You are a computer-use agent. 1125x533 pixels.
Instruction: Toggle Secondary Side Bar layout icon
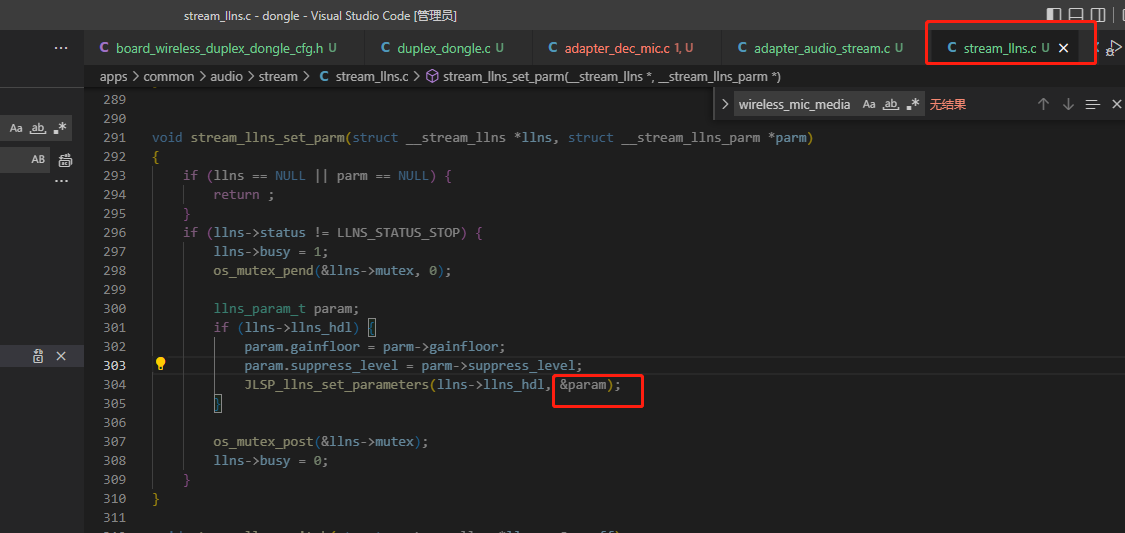point(1097,14)
